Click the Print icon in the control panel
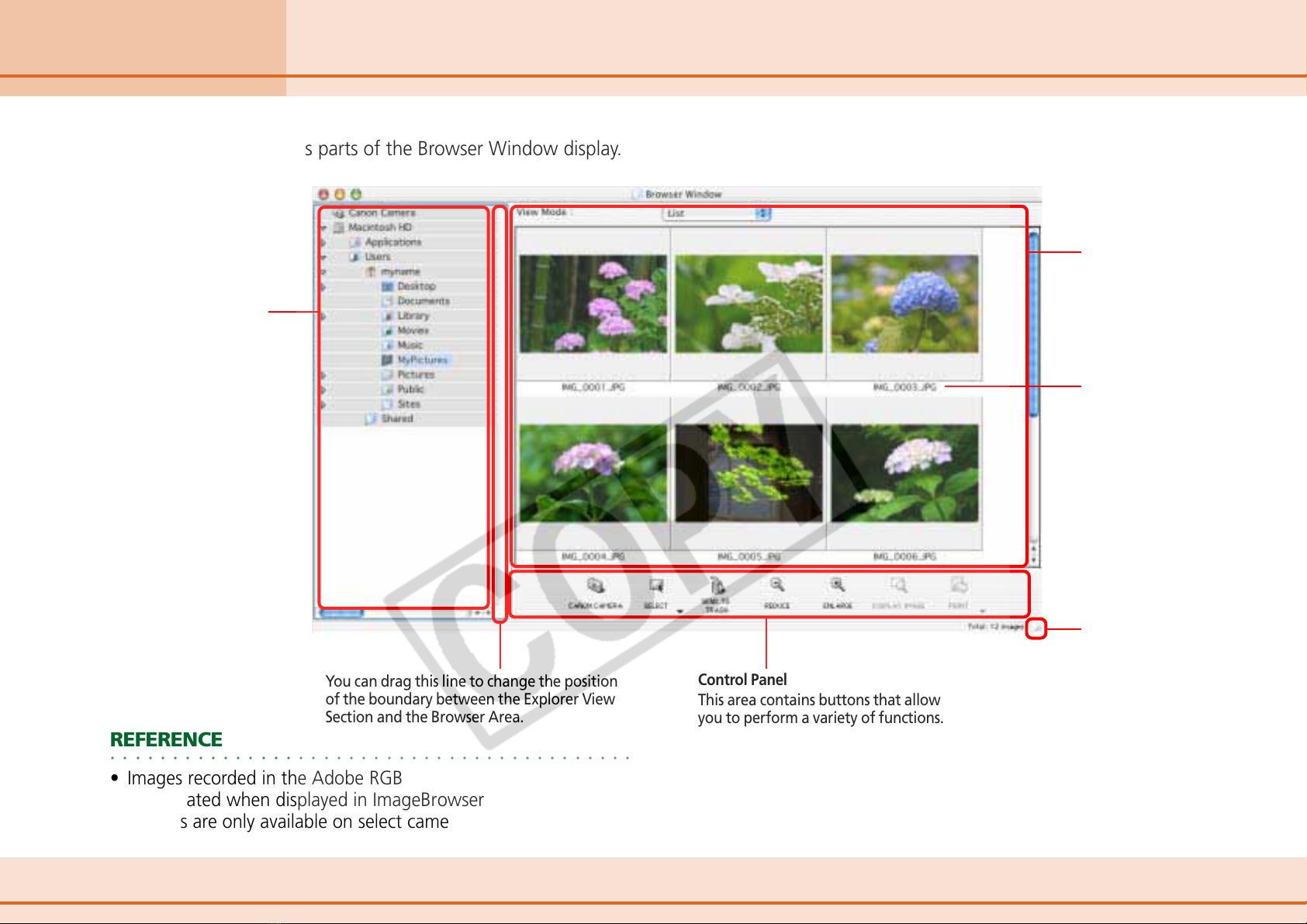1307x924 pixels. point(959,585)
